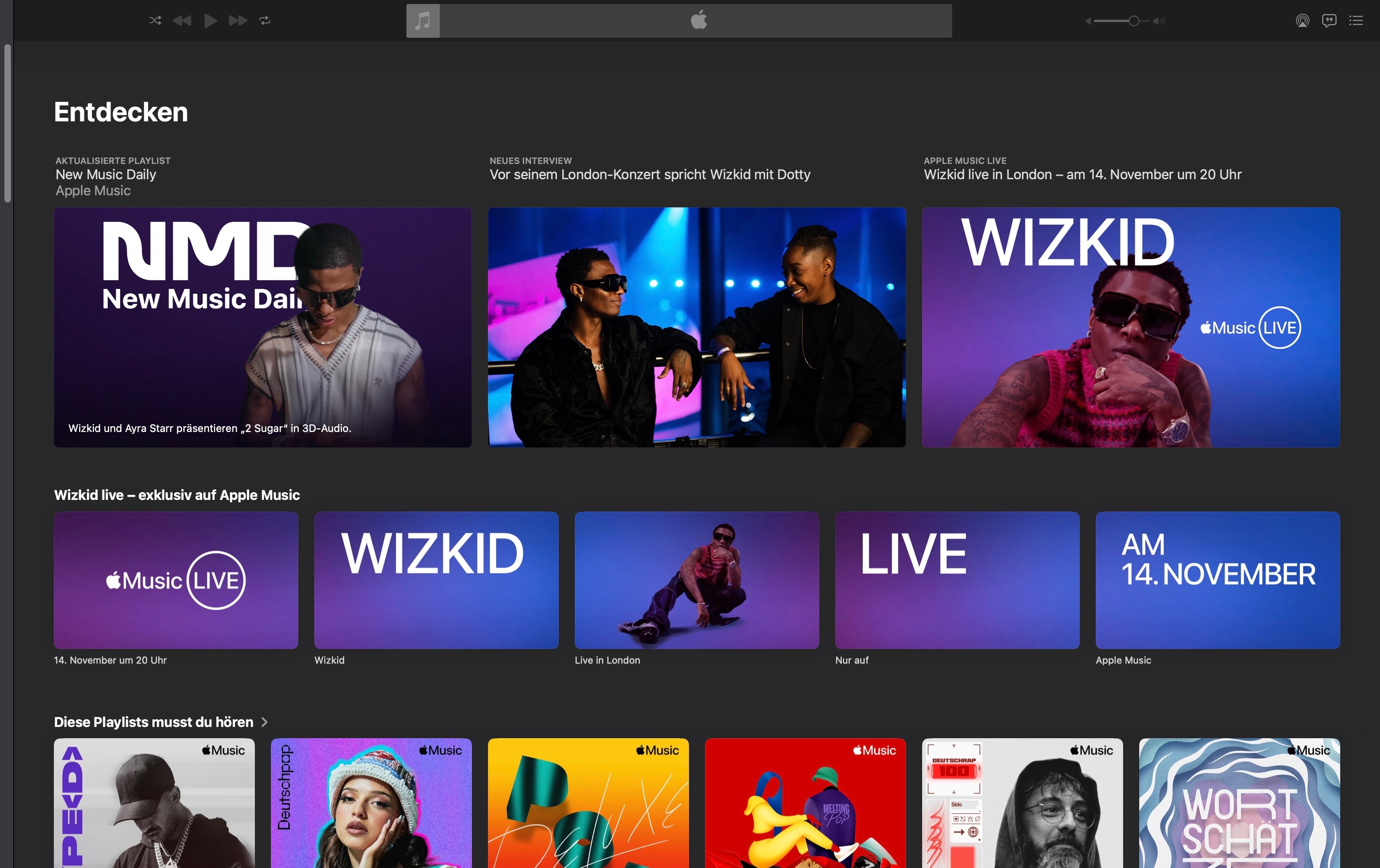The height and width of the screenshot is (868, 1380).
Task: Open Wizkid Apple Music Live banner
Action: point(1130,327)
